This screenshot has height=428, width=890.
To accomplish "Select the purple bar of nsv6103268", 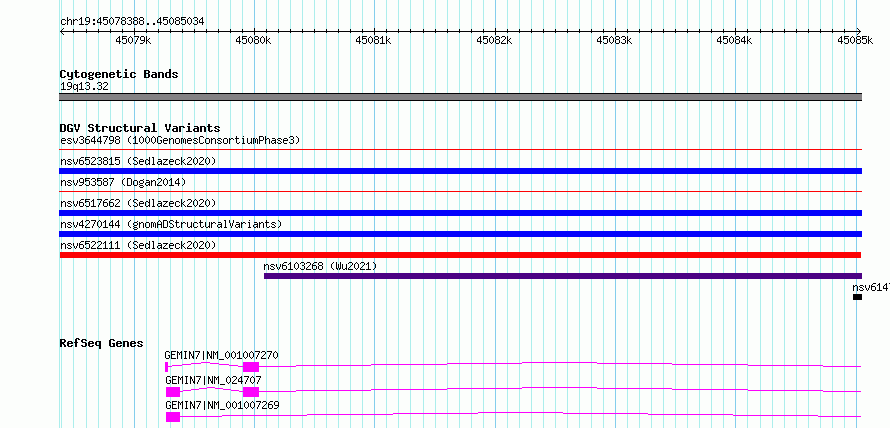I will click(x=563, y=276).
